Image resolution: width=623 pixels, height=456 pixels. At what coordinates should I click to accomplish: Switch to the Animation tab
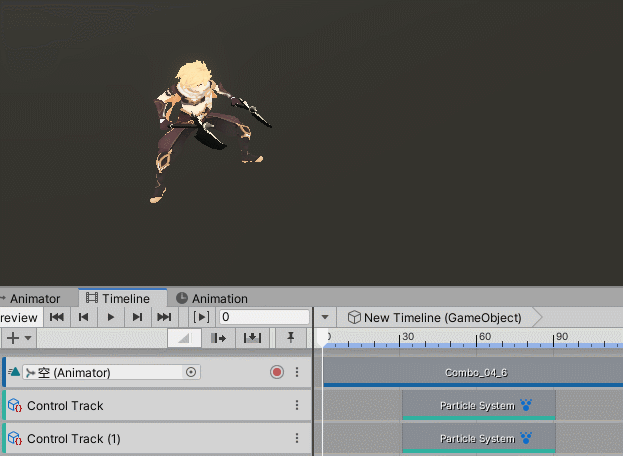click(212, 298)
